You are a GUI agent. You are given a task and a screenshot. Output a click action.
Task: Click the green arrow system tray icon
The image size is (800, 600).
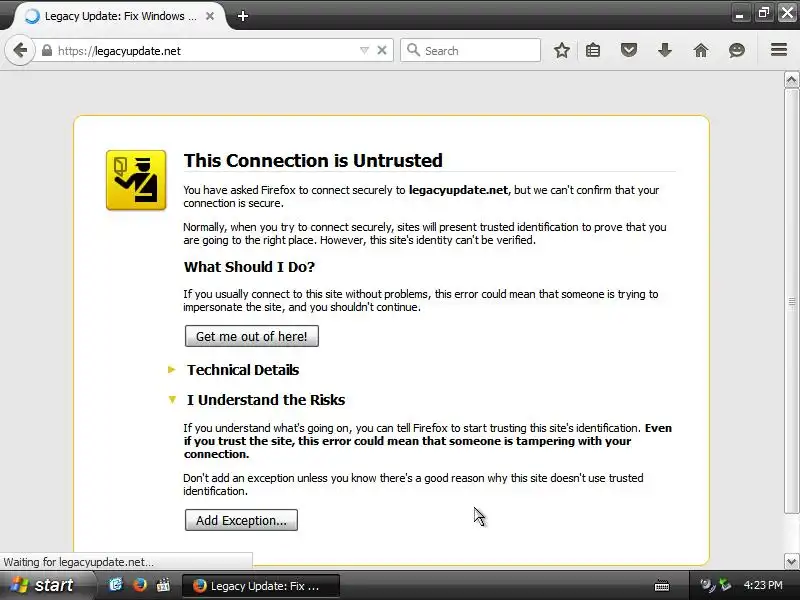tap(724, 585)
